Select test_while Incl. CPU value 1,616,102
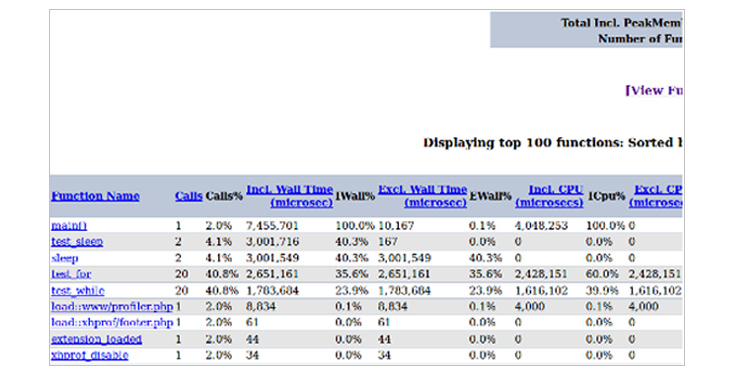Image resolution: width=740 pixels, height=380 pixels. coord(541,291)
